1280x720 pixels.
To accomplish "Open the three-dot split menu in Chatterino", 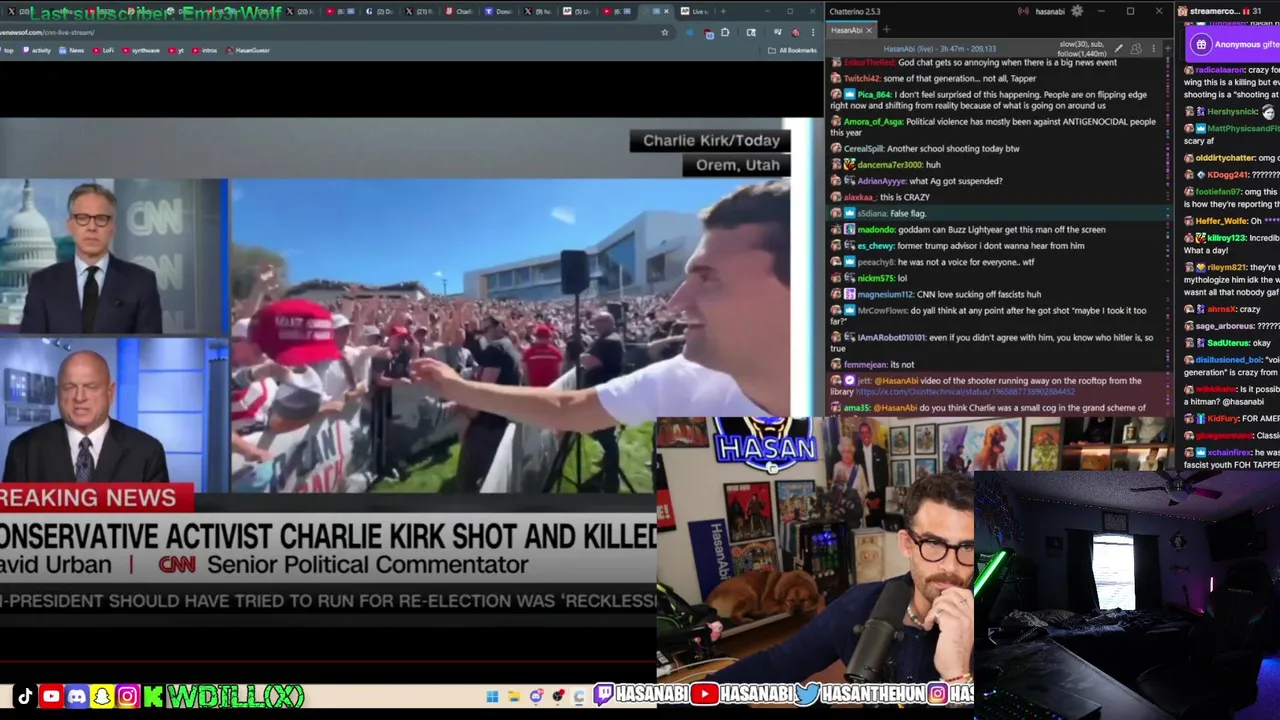I will [1154, 48].
